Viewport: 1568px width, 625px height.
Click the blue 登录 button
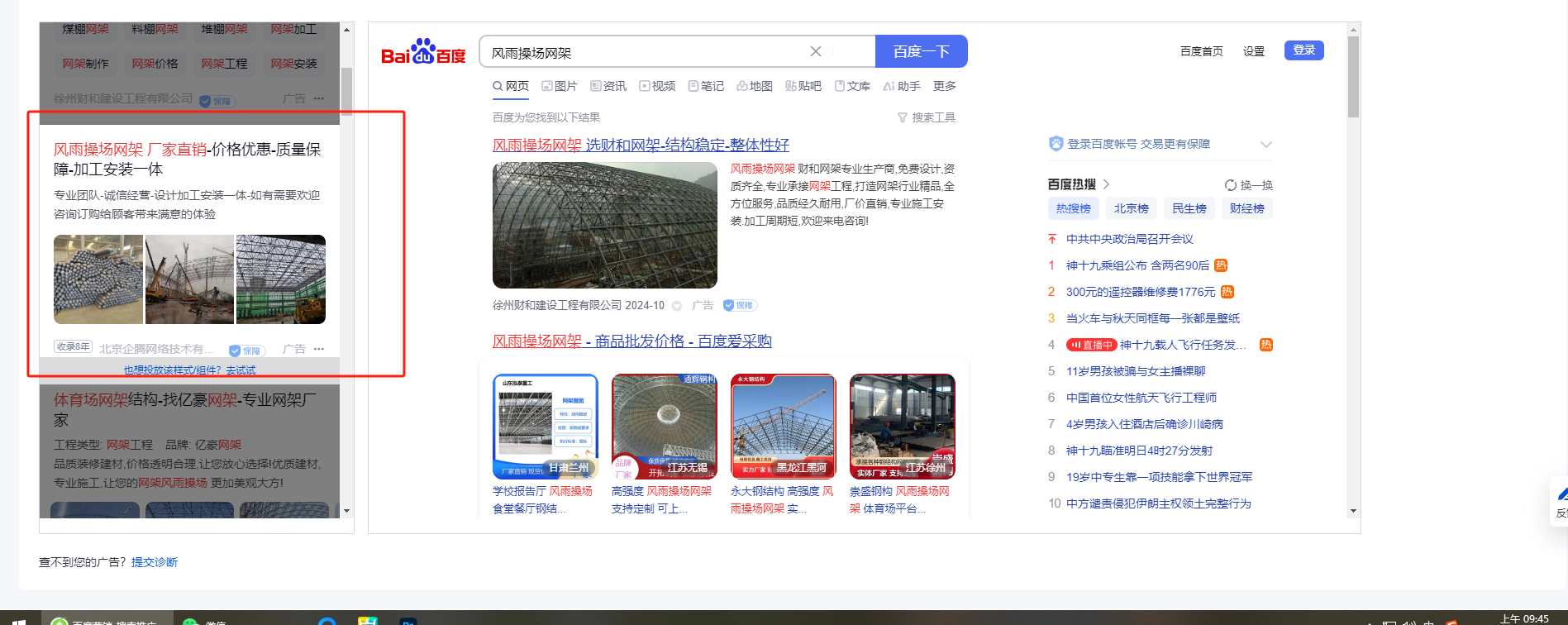1304,50
